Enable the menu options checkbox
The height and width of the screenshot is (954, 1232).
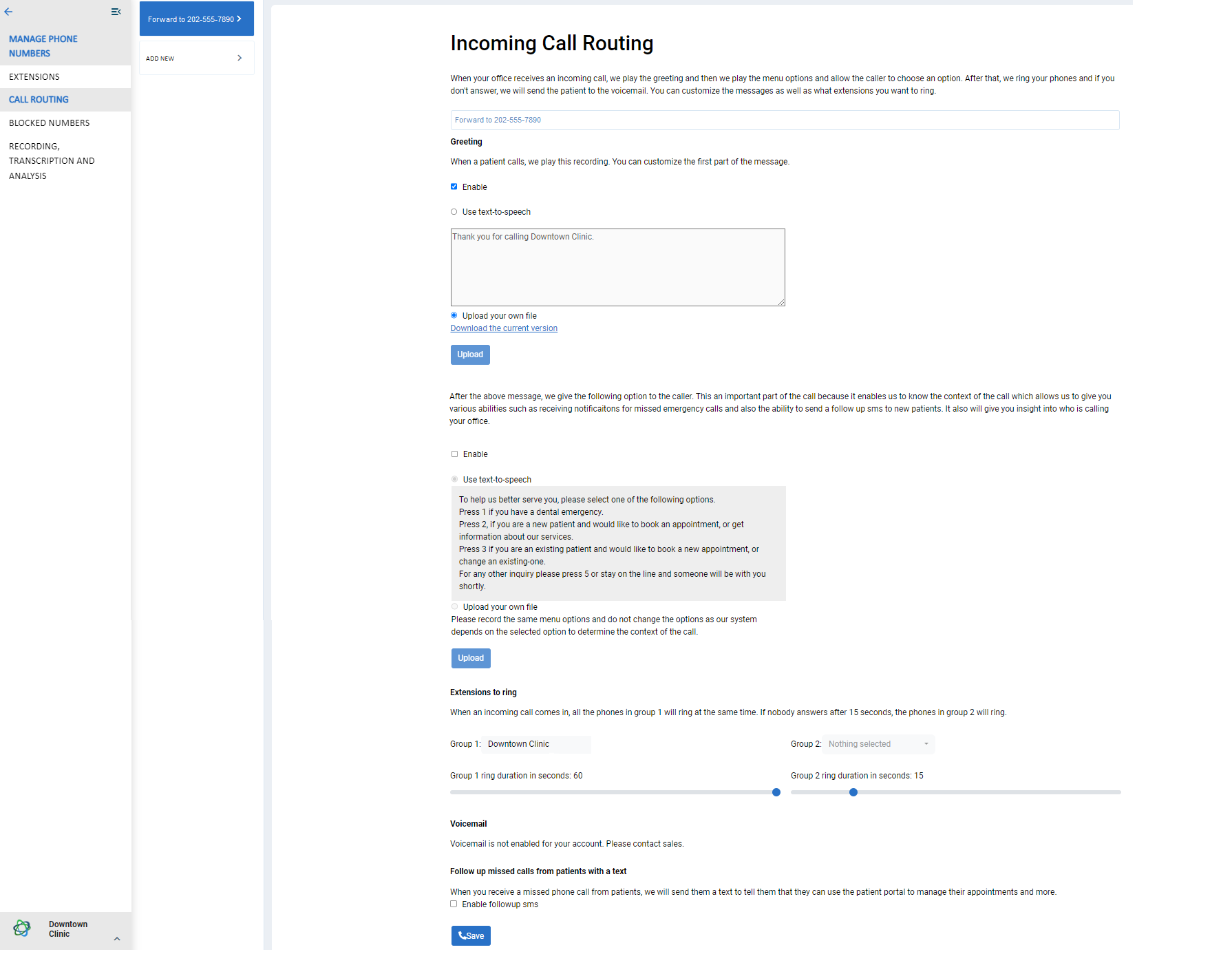(455, 454)
